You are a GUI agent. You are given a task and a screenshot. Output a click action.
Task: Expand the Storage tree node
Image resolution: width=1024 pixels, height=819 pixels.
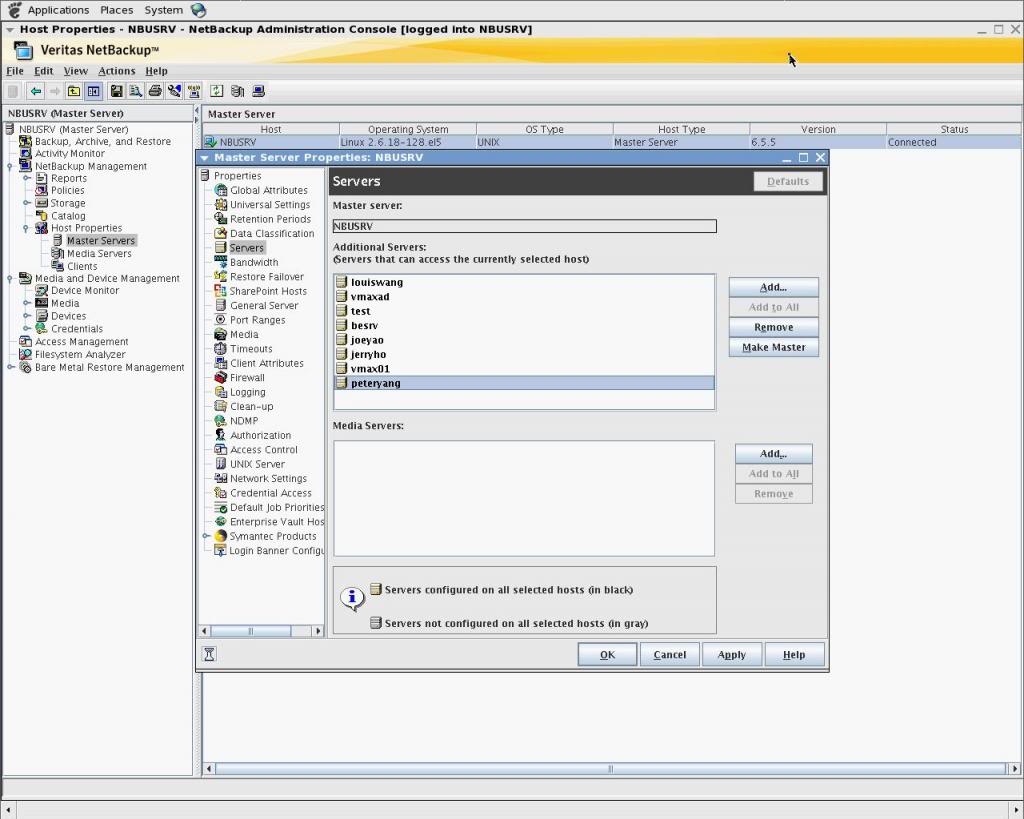coord(27,203)
